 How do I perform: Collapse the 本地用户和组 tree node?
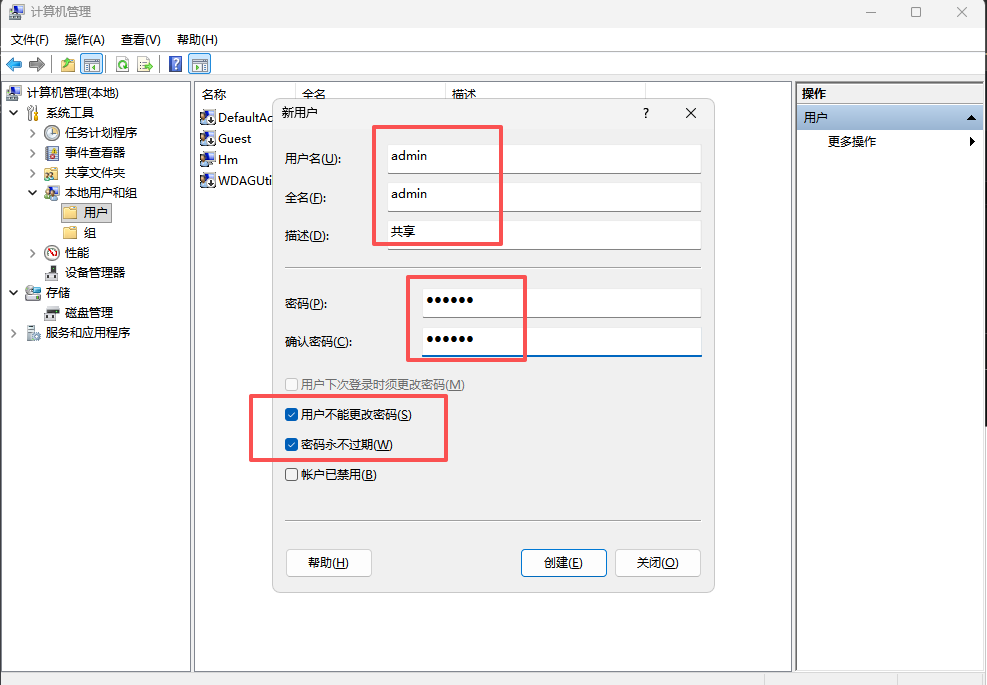click(x=32, y=192)
